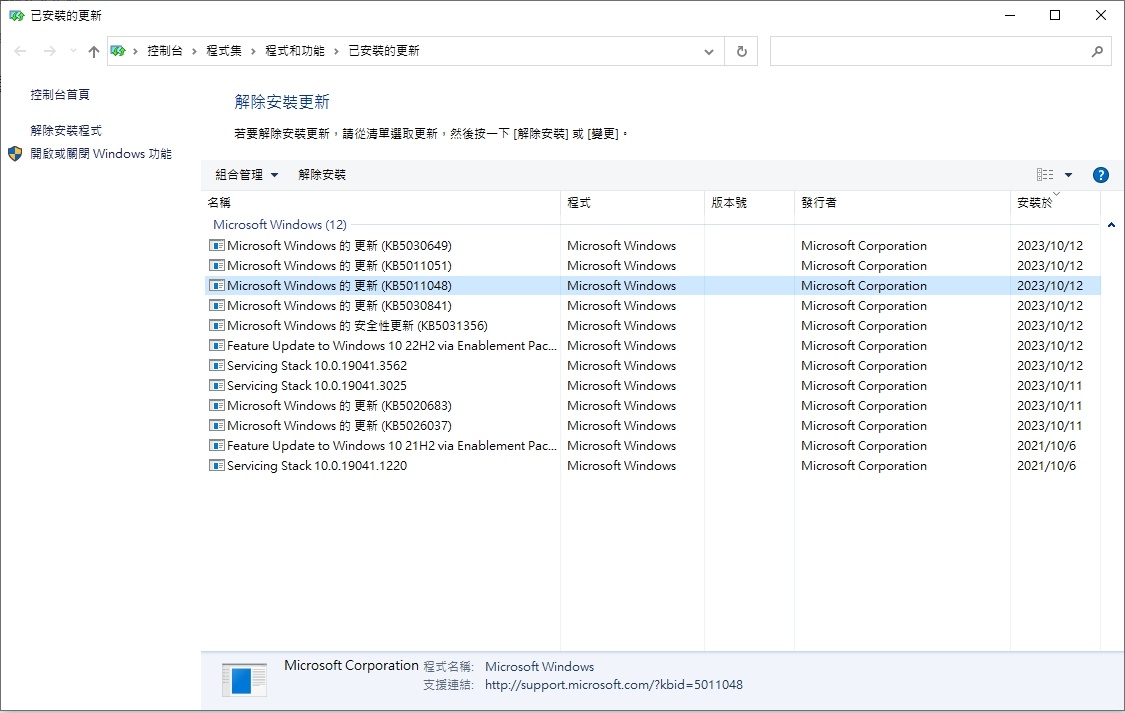Select Feature Update to Windows 10 21H2

click(x=392, y=446)
